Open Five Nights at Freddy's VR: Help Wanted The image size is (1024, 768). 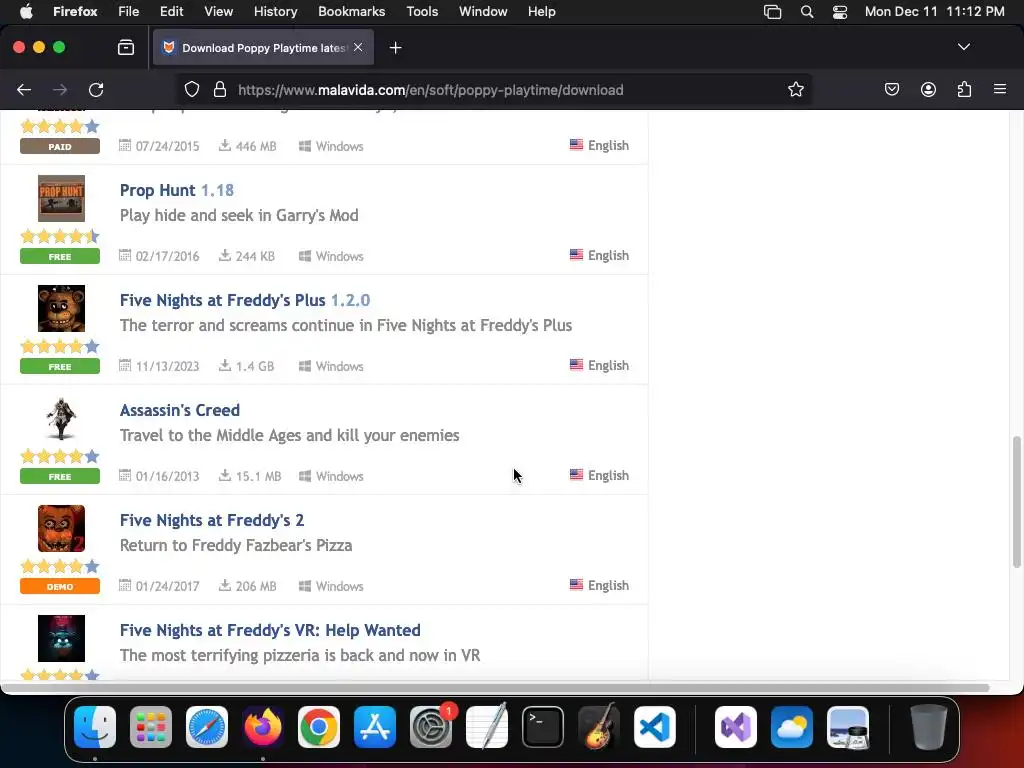click(270, 630)
